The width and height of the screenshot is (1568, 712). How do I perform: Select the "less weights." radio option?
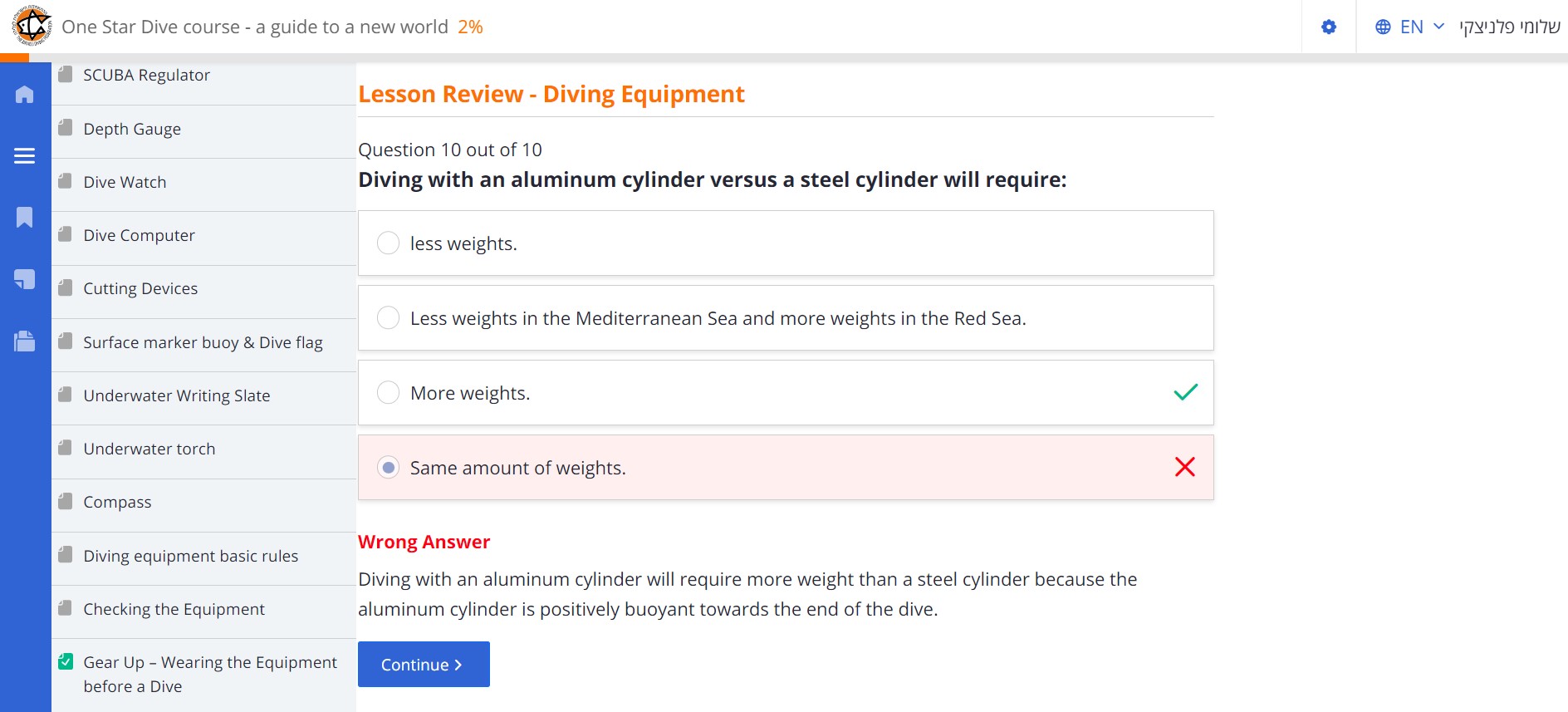(x=388, y=243)
